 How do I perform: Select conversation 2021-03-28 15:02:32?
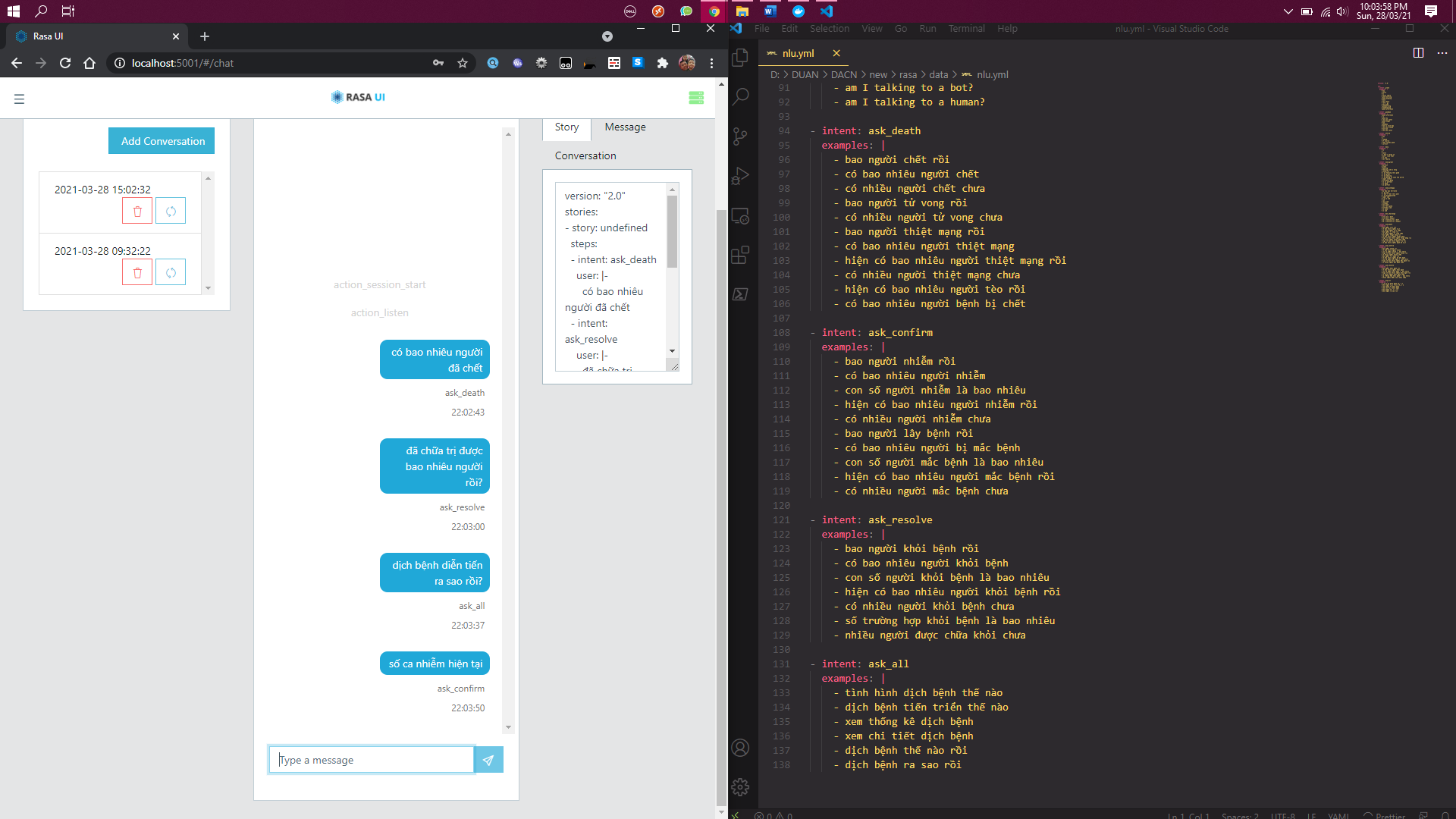pos(102,190)
